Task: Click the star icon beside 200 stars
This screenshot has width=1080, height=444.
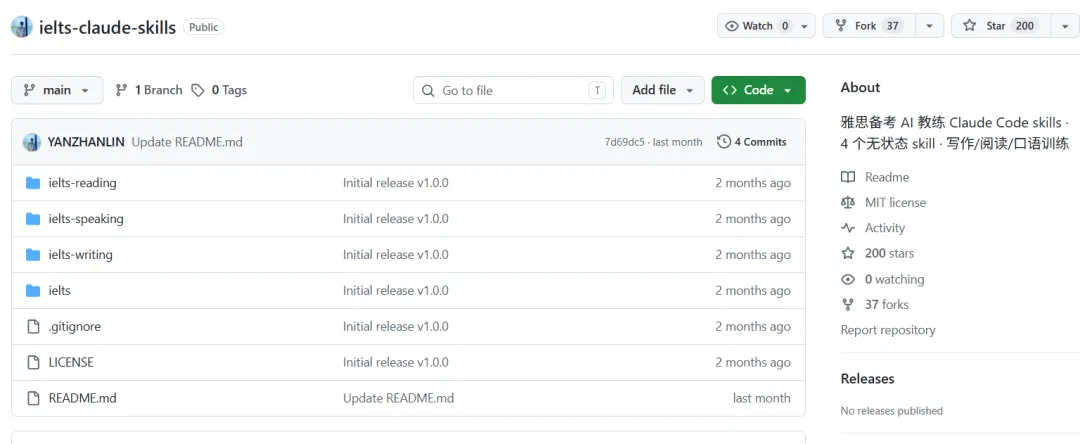Action: click(848, 253)
